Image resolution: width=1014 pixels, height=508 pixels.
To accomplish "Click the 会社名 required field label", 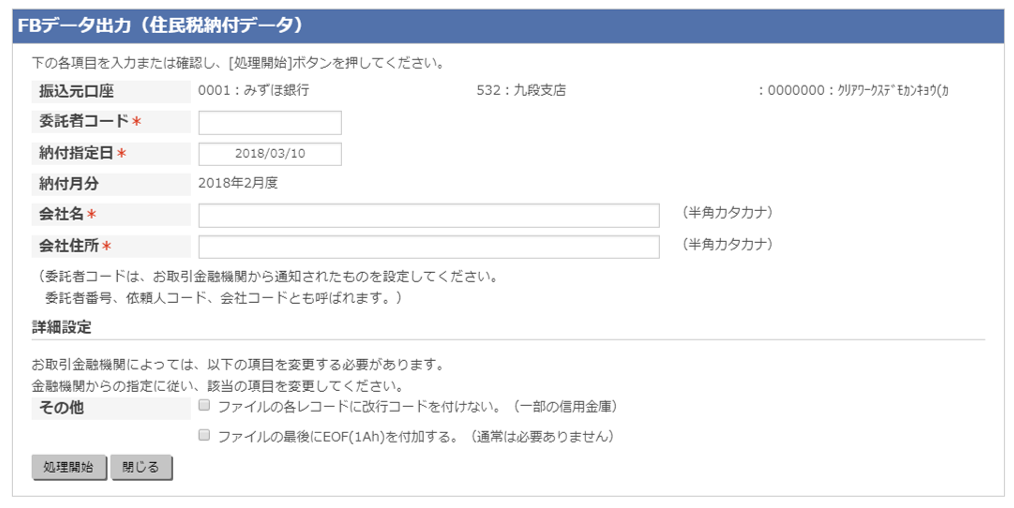I will (x=67, y=214).
